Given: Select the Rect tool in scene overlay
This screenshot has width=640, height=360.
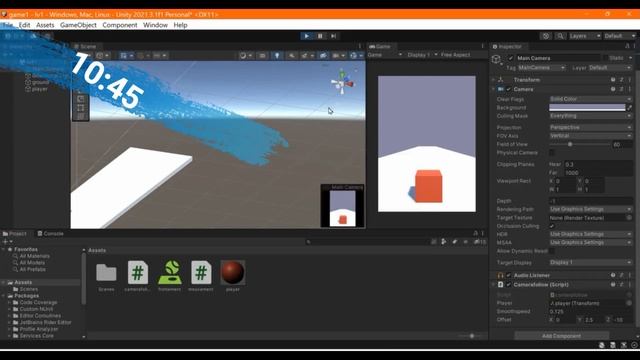Looking at the screenshot, I should coord(80,108).
